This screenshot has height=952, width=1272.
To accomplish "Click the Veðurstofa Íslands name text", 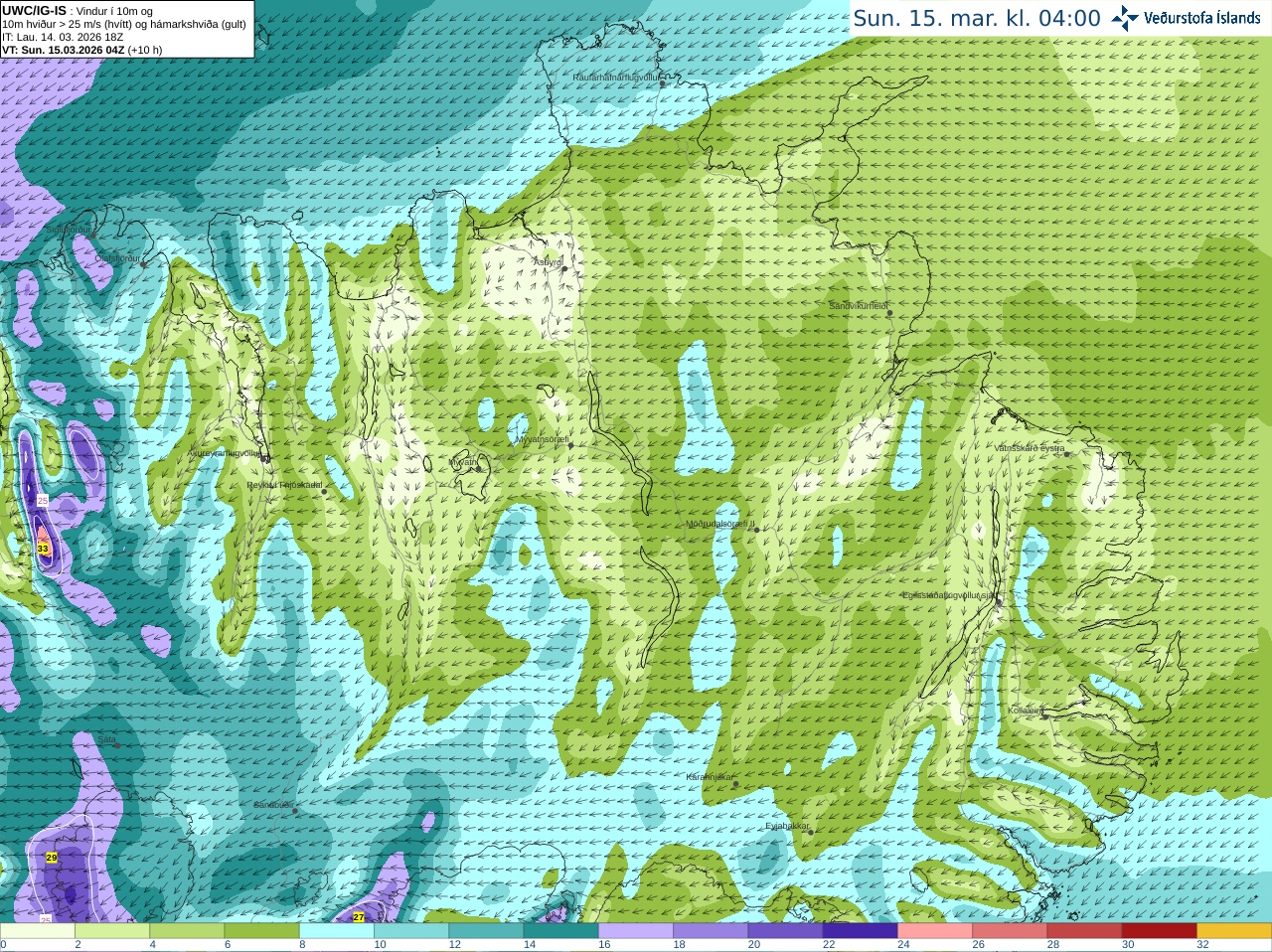I will (x=1202, y=18).
